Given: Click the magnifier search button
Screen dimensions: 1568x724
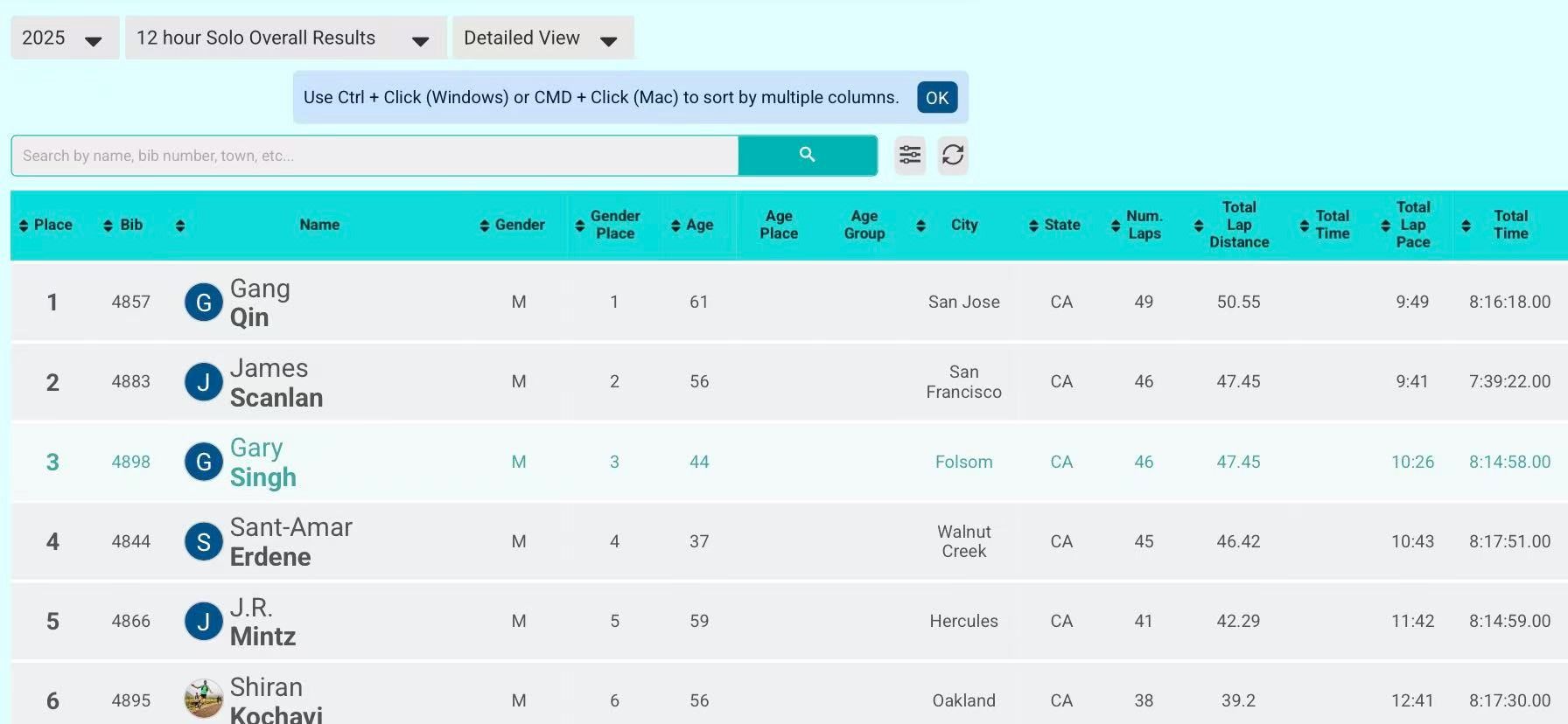Looking at the screenshot, I should (x=807, y=155).
